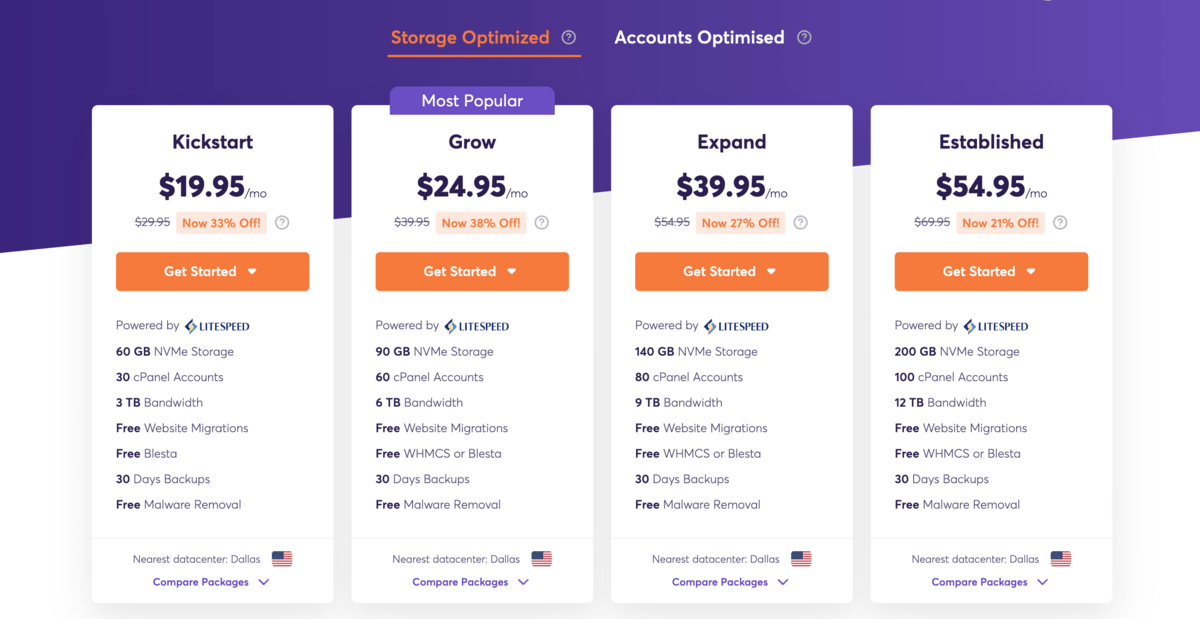Click the Established discount help icon
The height and width of the screenshot is (619, 1200).
tap(1060, 222)
